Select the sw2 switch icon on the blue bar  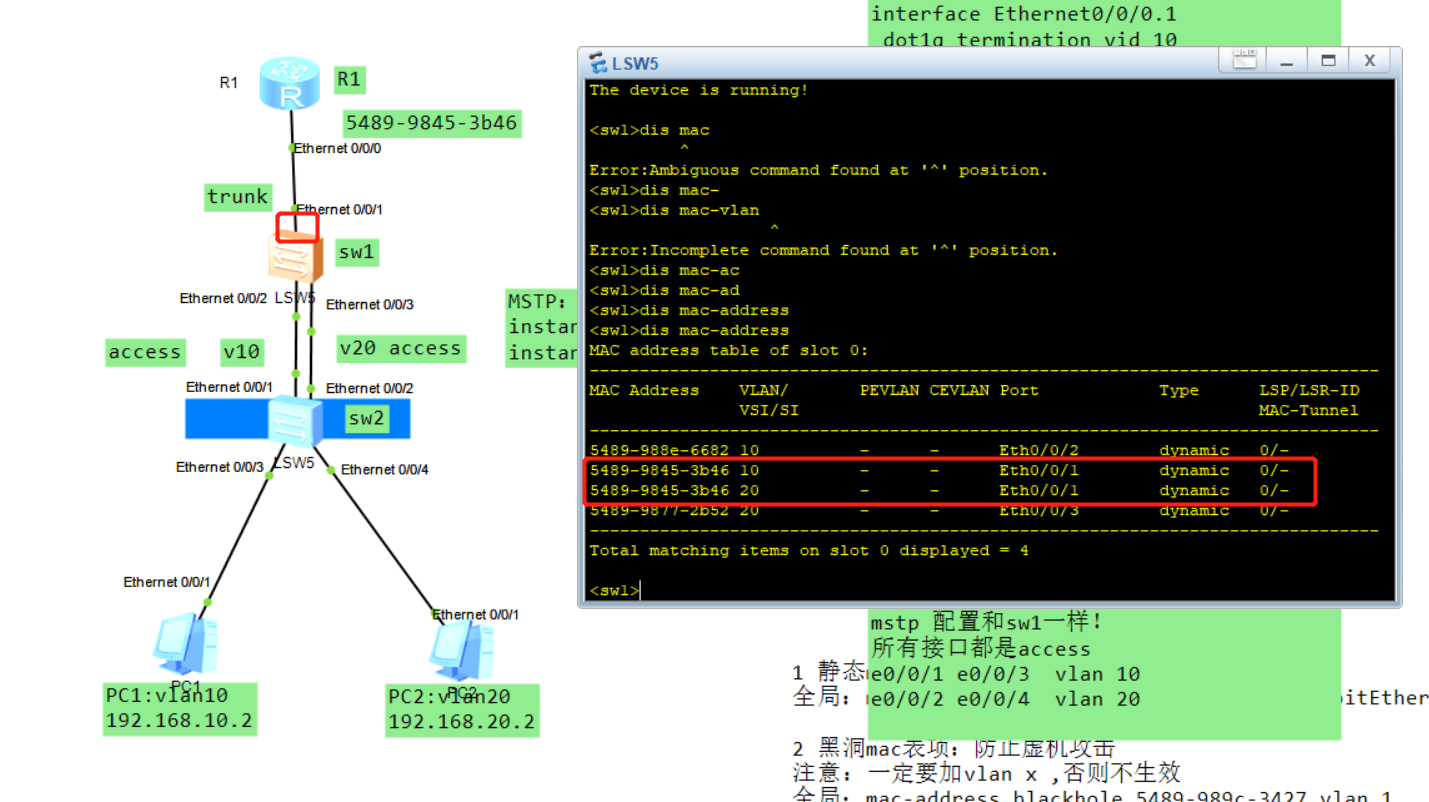(x=296, y=420)
